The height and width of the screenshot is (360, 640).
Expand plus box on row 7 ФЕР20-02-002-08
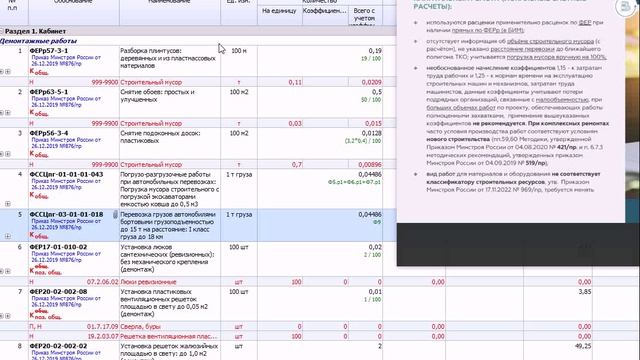pos(8,316)
